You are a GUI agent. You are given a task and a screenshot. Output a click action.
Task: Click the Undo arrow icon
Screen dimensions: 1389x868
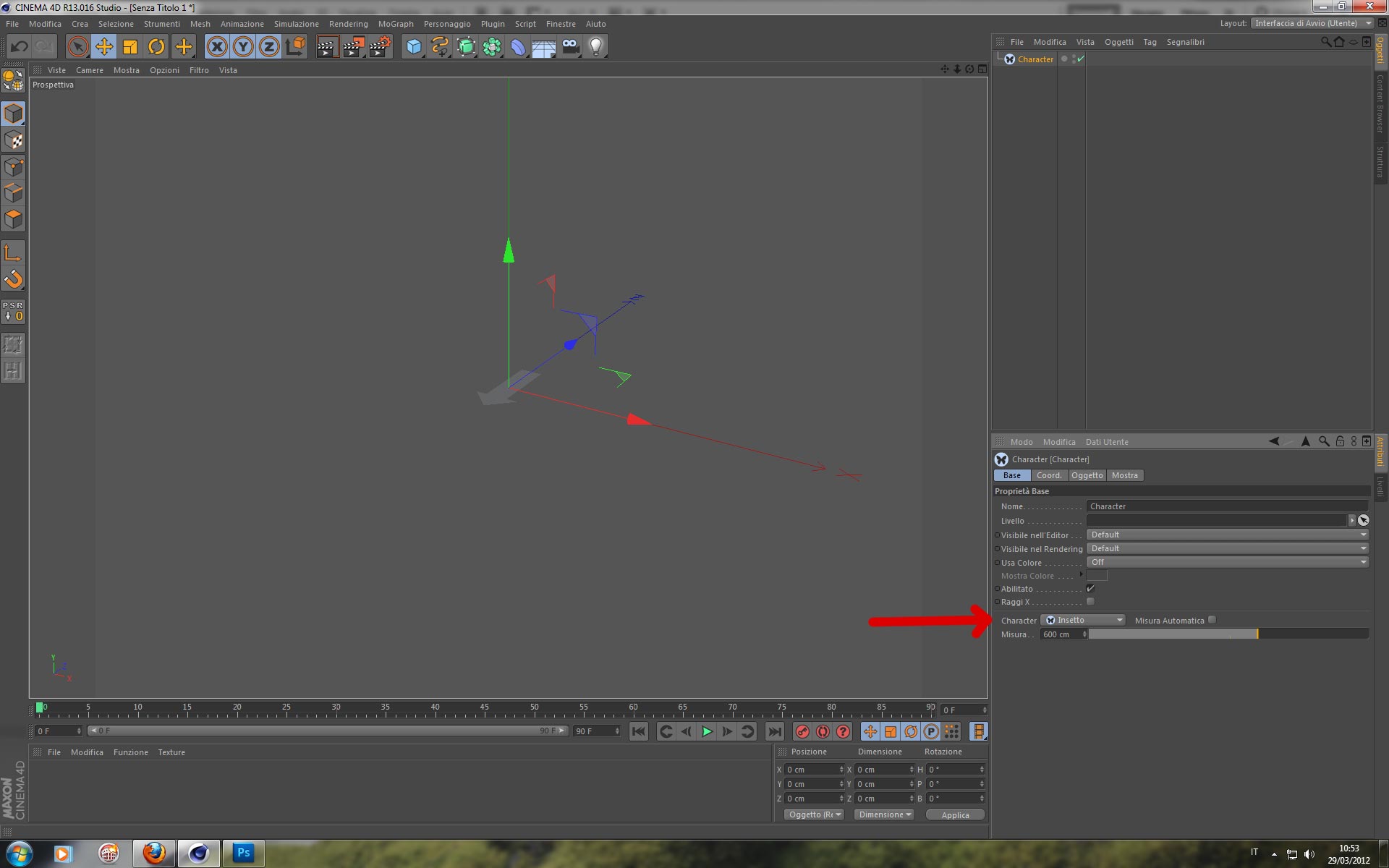(19, 47)
